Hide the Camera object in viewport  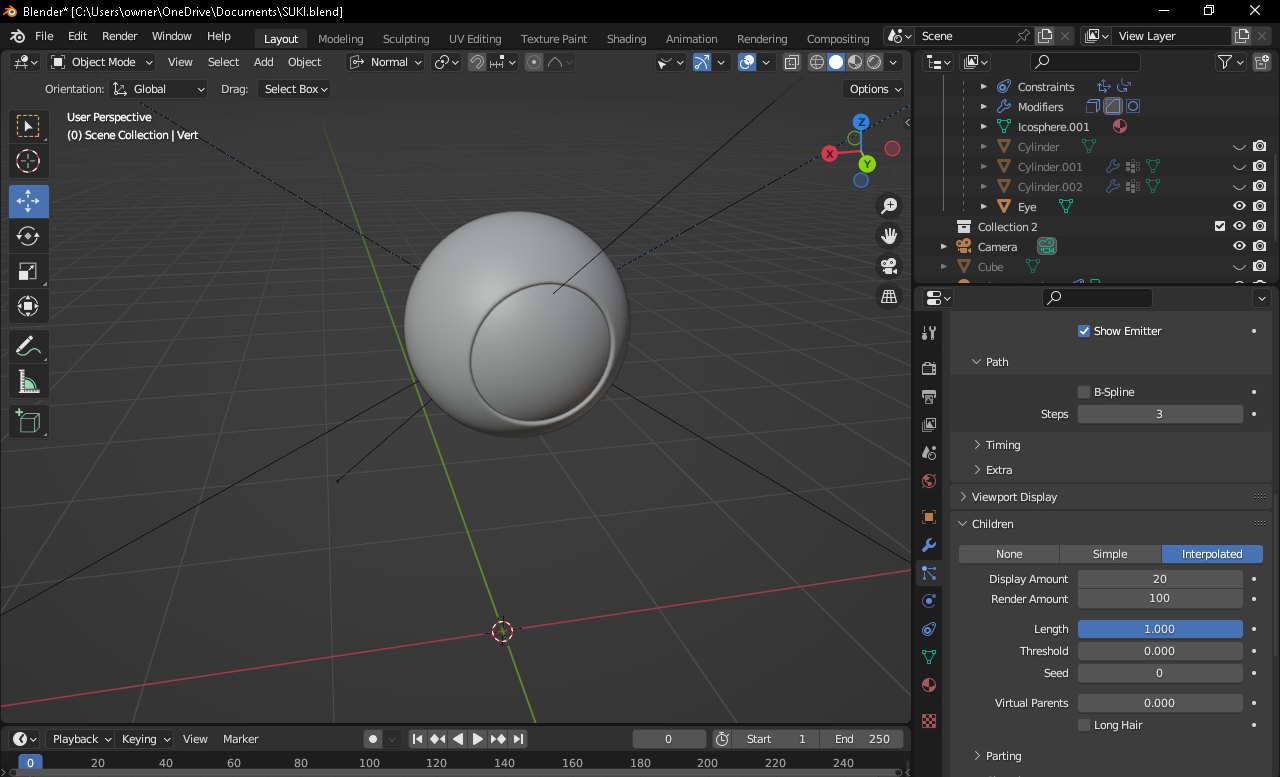click(x=1239, y=247)
